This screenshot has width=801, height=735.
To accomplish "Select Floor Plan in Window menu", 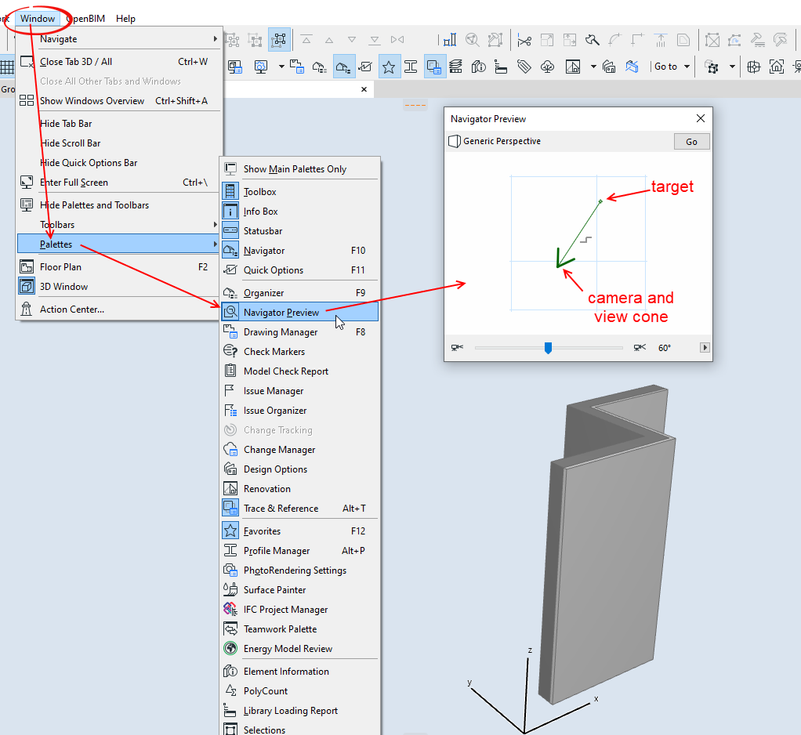I will [60, 267].
